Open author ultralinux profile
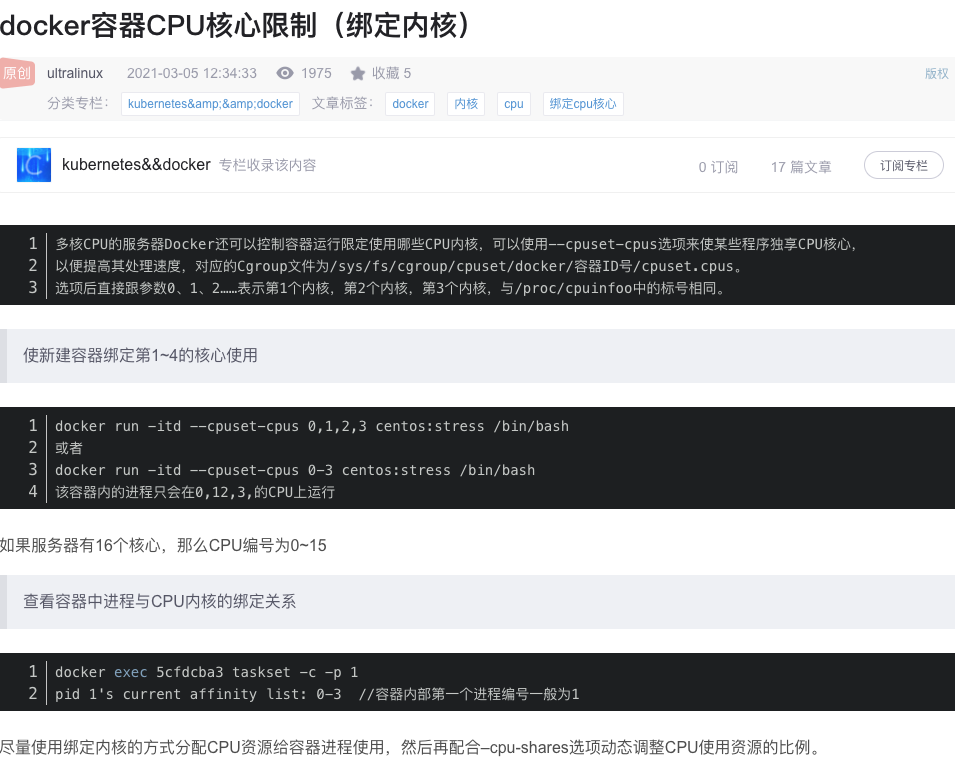This screenshot has height=762, width=955. pos(75,73)
